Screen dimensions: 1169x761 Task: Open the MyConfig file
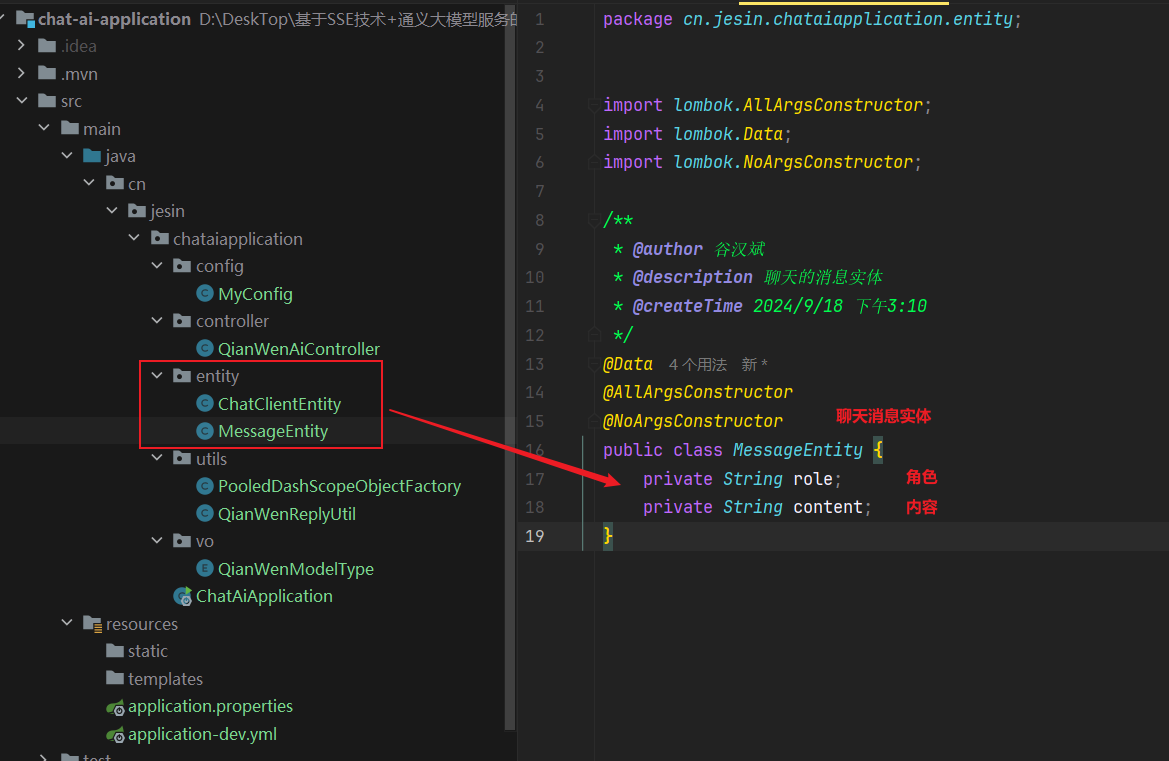coord(255,294)
